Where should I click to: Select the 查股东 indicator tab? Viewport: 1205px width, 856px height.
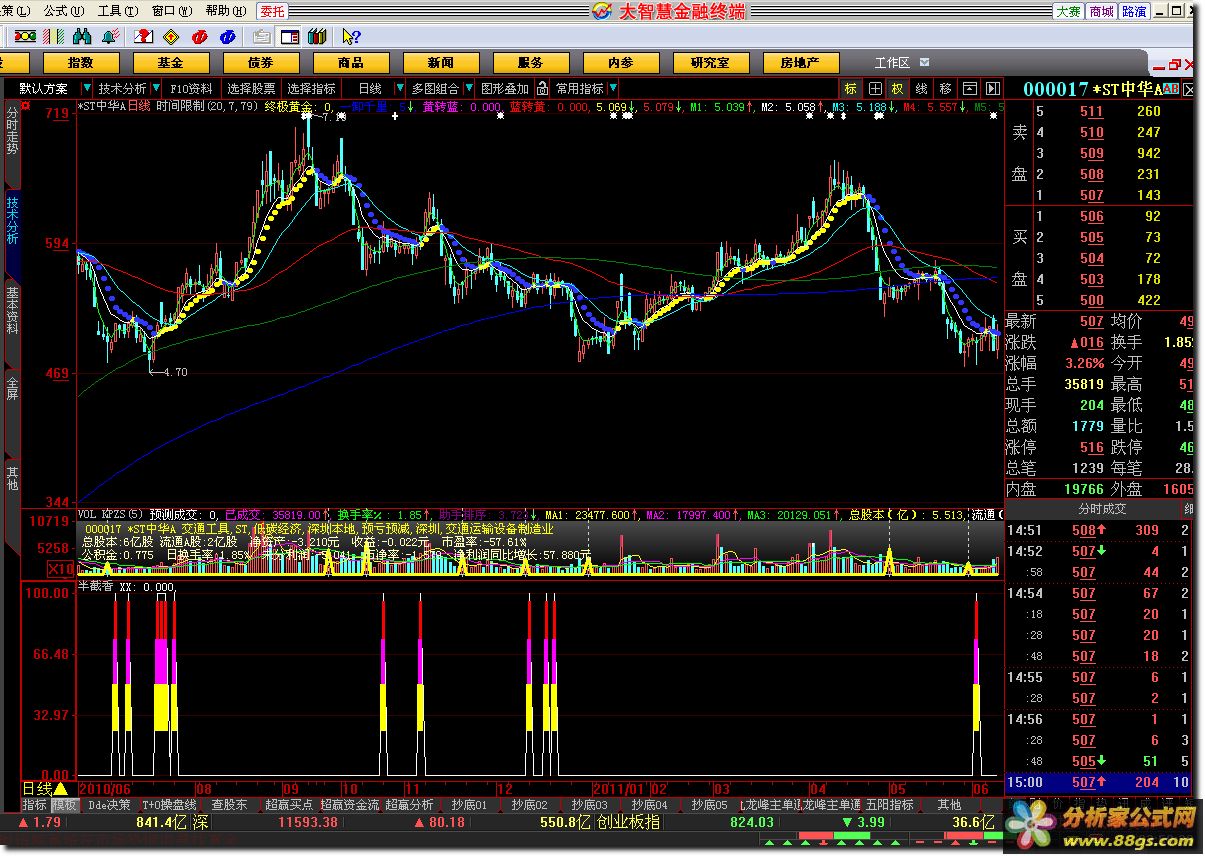(229, 804)
